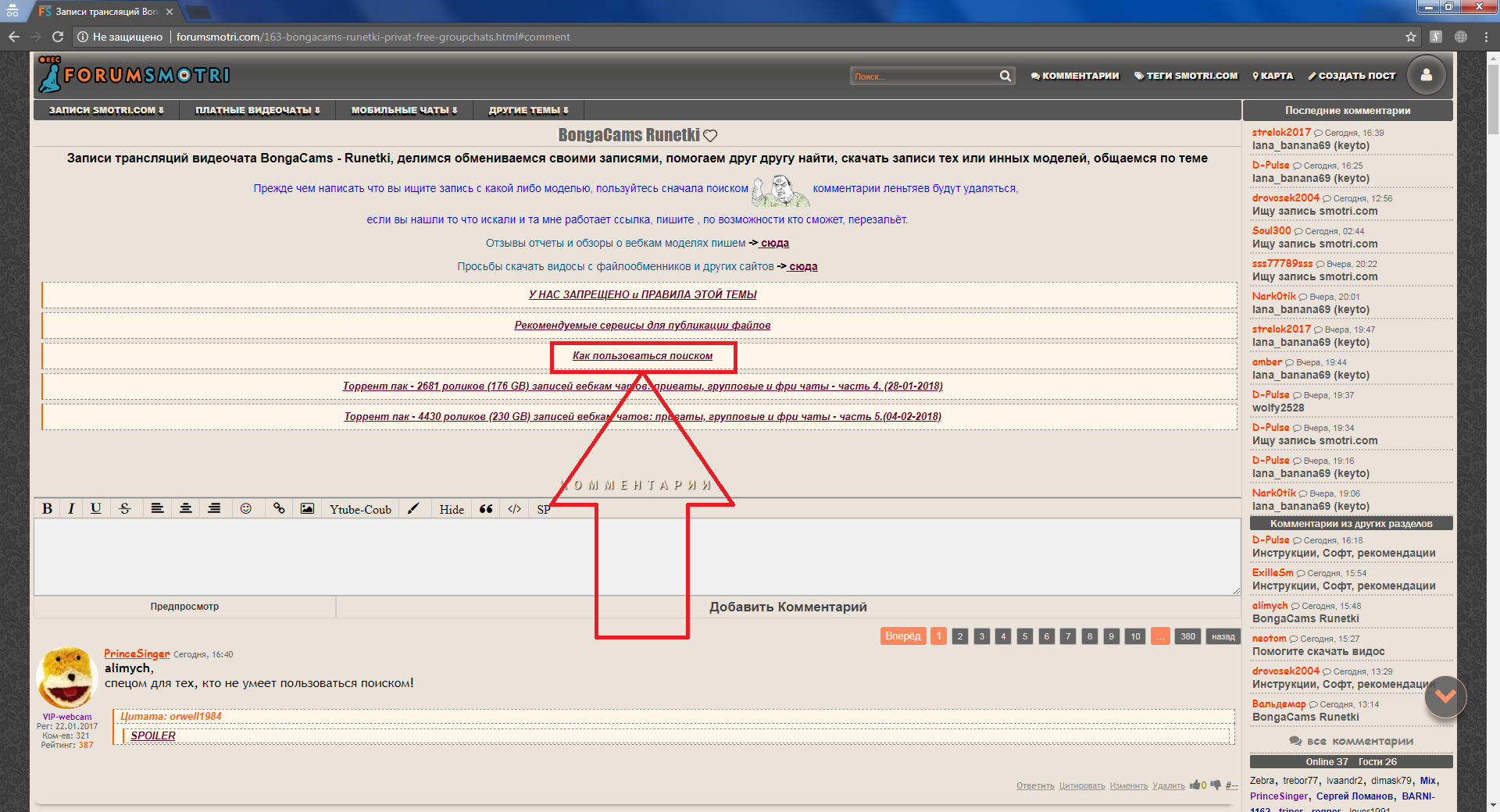Image resolution: width=1500 pixels, height=812 pixels.
Task: Open the Комментарии top menu item
Action: (1075, 76)
